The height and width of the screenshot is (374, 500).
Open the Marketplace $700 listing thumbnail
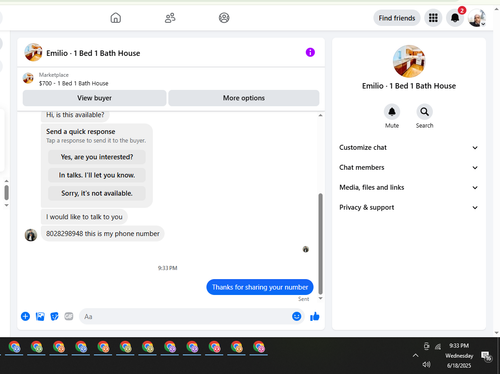click(28, 78)
